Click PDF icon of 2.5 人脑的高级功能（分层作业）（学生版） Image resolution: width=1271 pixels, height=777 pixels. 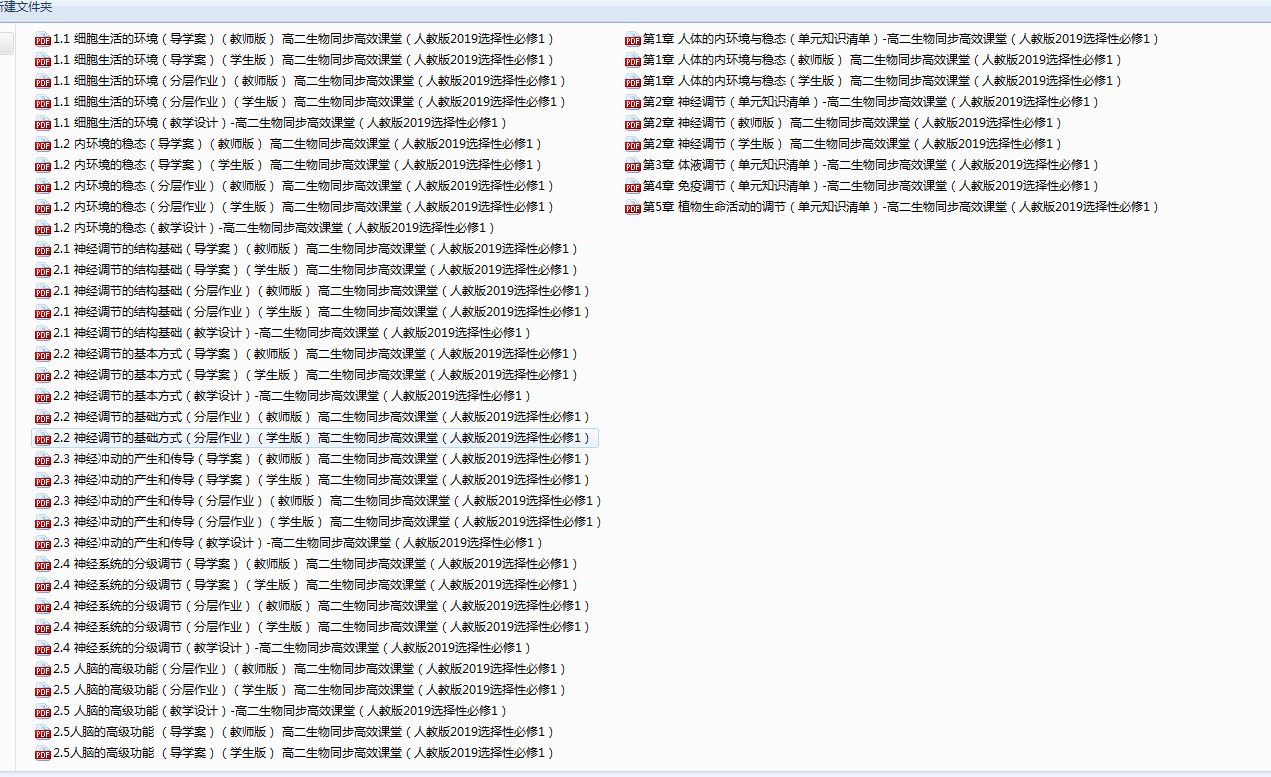point(42,690)
